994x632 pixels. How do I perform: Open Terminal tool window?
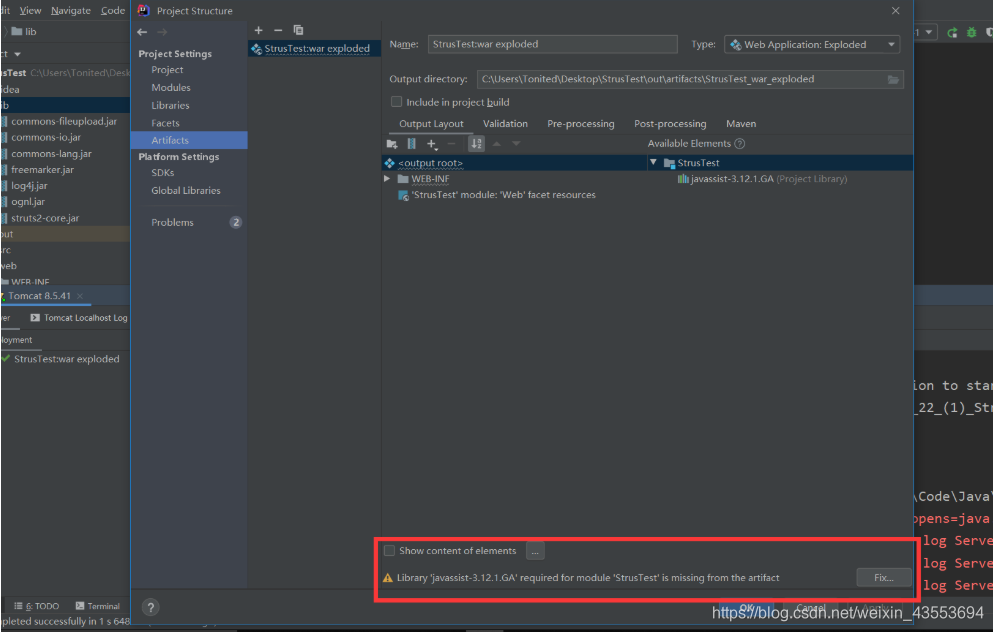pyautogui.click(x=98, y=606)
